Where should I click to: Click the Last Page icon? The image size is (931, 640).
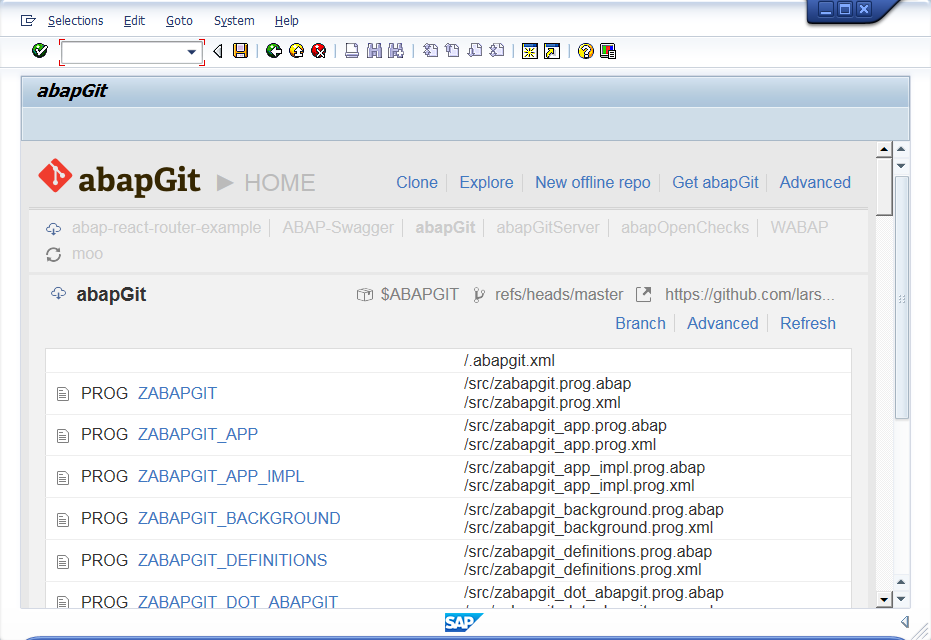tap(497, 51)
